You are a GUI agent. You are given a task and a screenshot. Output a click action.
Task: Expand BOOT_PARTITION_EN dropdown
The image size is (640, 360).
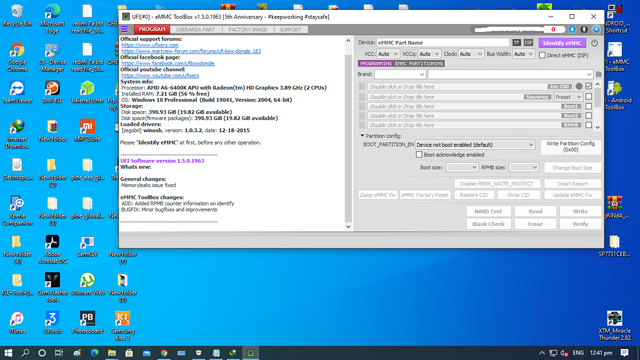pos(475,145)
